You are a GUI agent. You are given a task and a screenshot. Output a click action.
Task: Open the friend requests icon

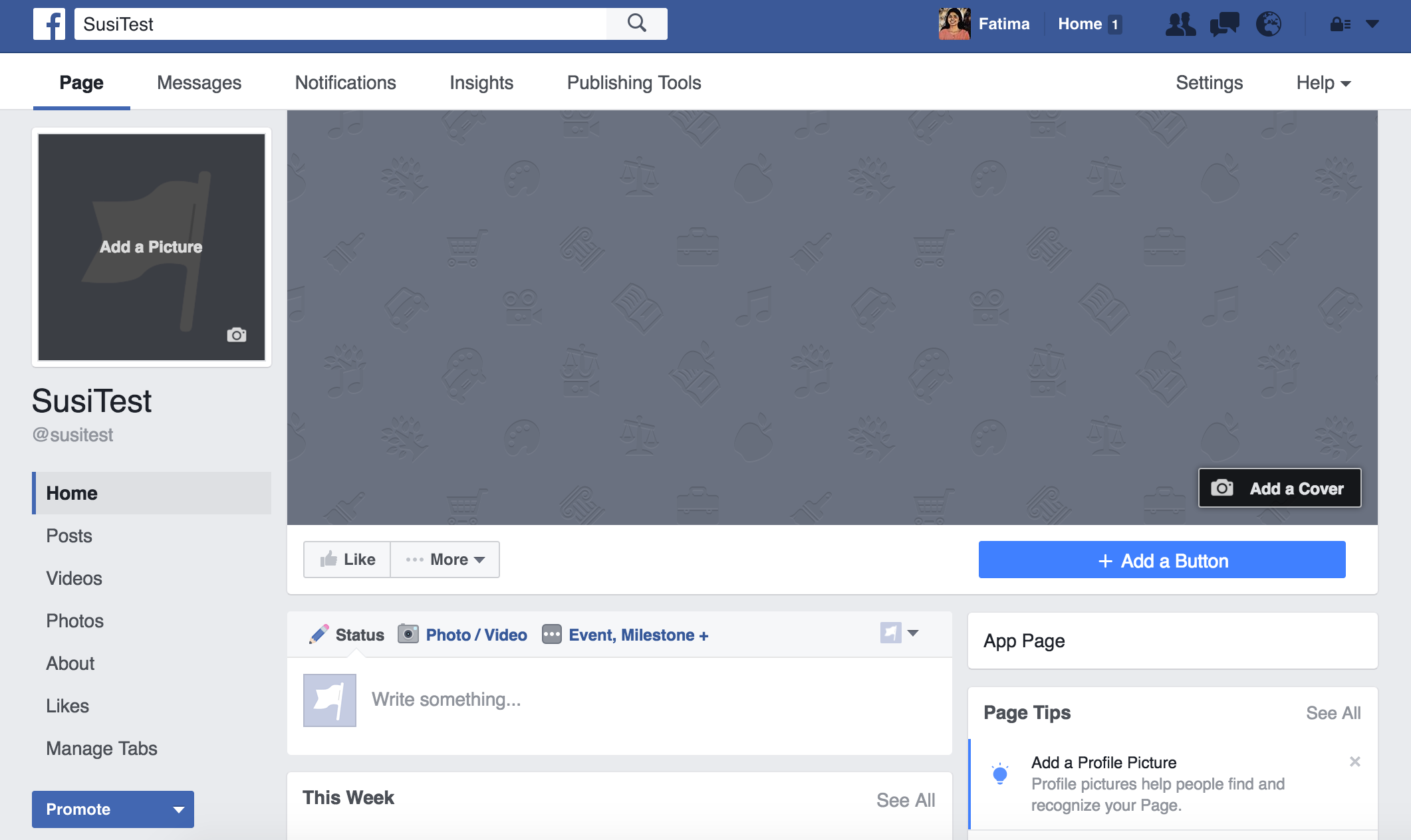[x=1180, y=24]
